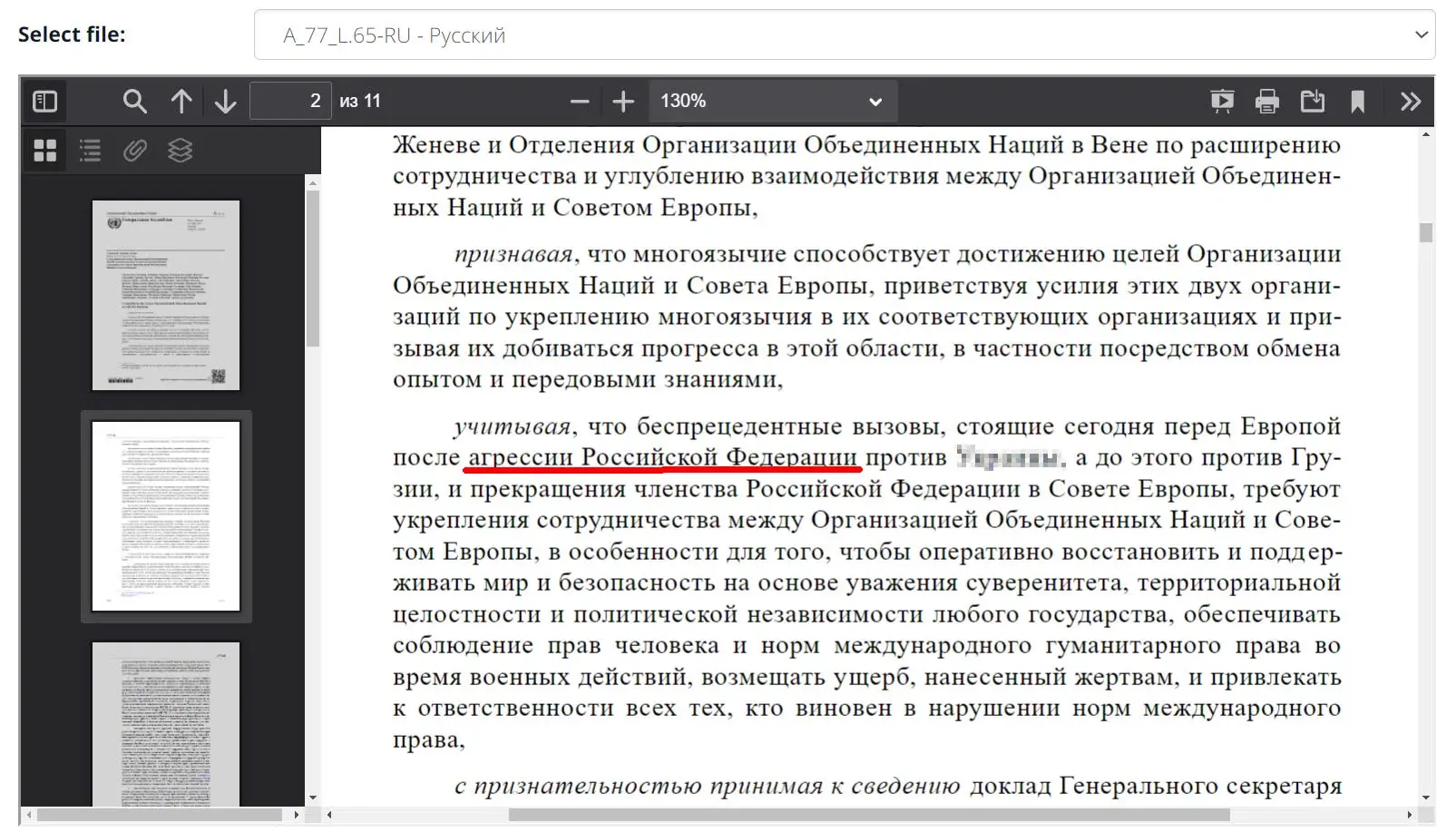This screenshot has width=1456, height=832.
Task: Zoom in on the document
Action: point(624,101)
